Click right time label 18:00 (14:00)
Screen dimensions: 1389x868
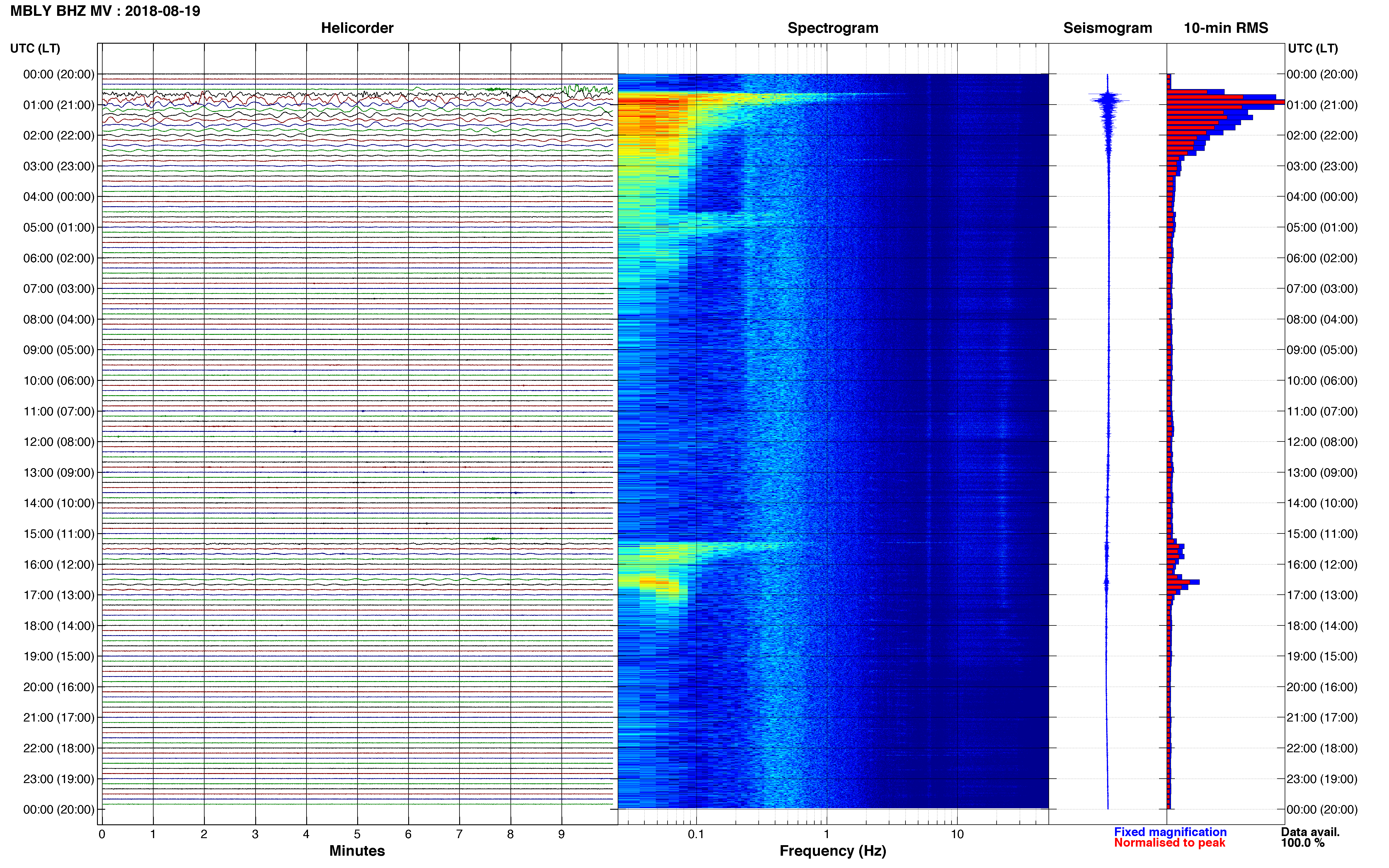[1322, 626]
